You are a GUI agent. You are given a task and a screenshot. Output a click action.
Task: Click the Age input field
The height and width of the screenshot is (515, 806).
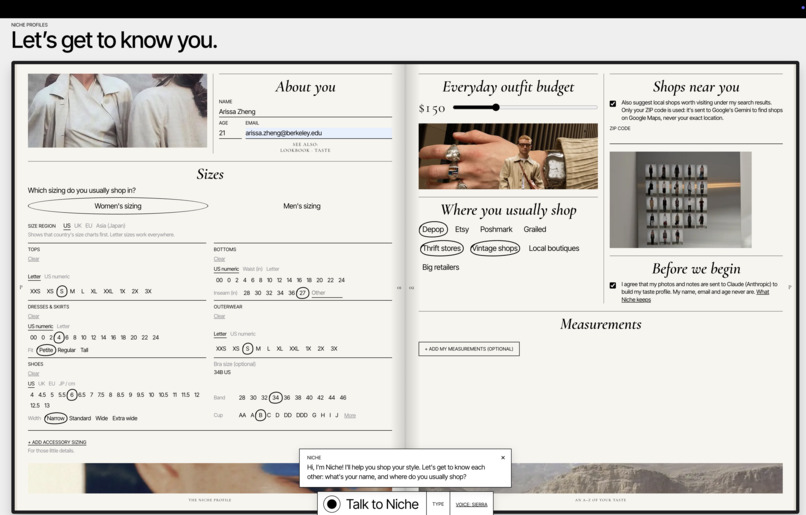(x=230, y=133)
